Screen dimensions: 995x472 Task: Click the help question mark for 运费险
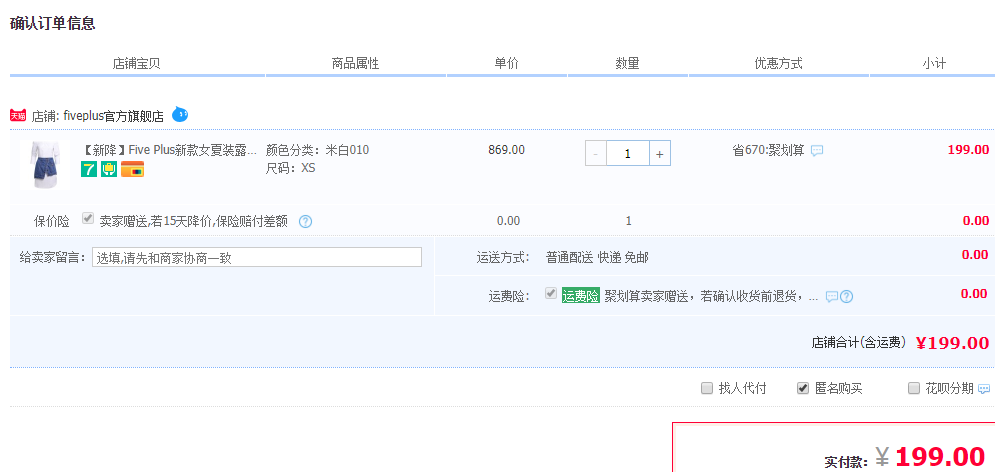coord(846,296)
